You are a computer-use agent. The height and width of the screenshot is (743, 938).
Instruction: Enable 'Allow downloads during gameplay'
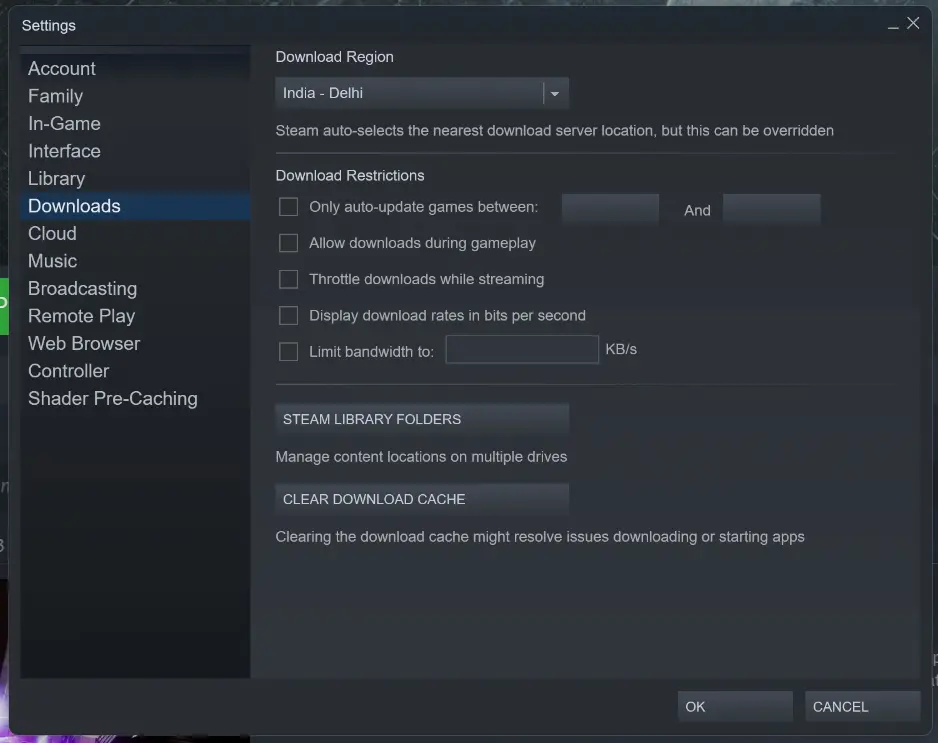(289, 242)
